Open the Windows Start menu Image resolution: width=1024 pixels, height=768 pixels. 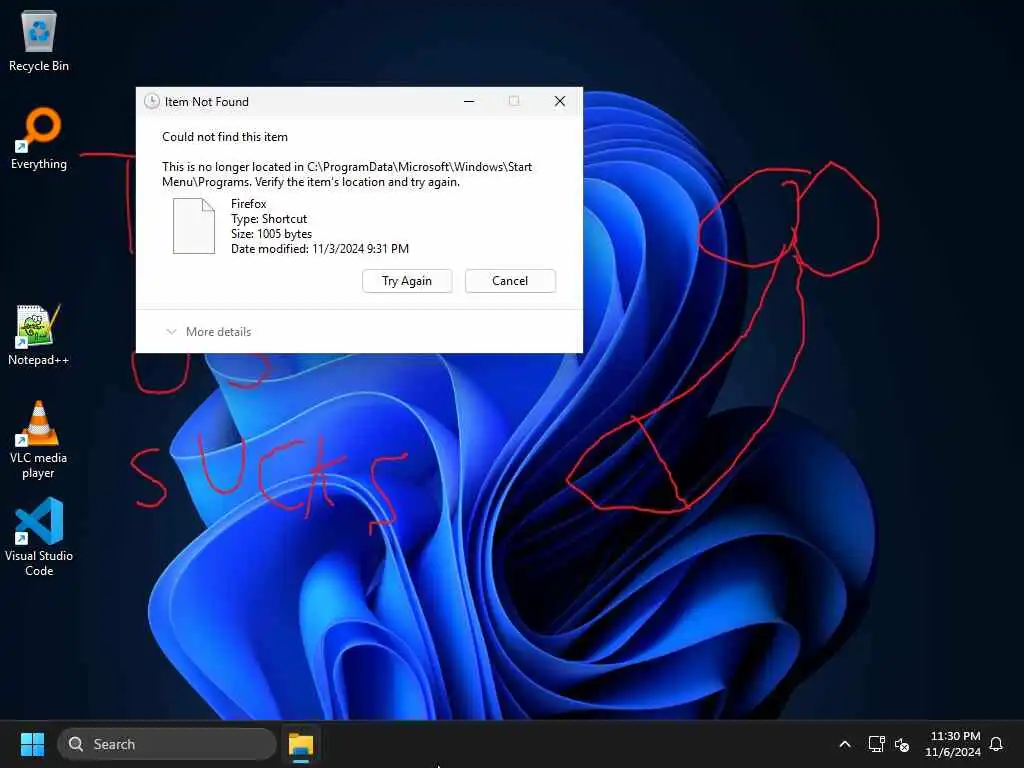click(x=32, y=744)
